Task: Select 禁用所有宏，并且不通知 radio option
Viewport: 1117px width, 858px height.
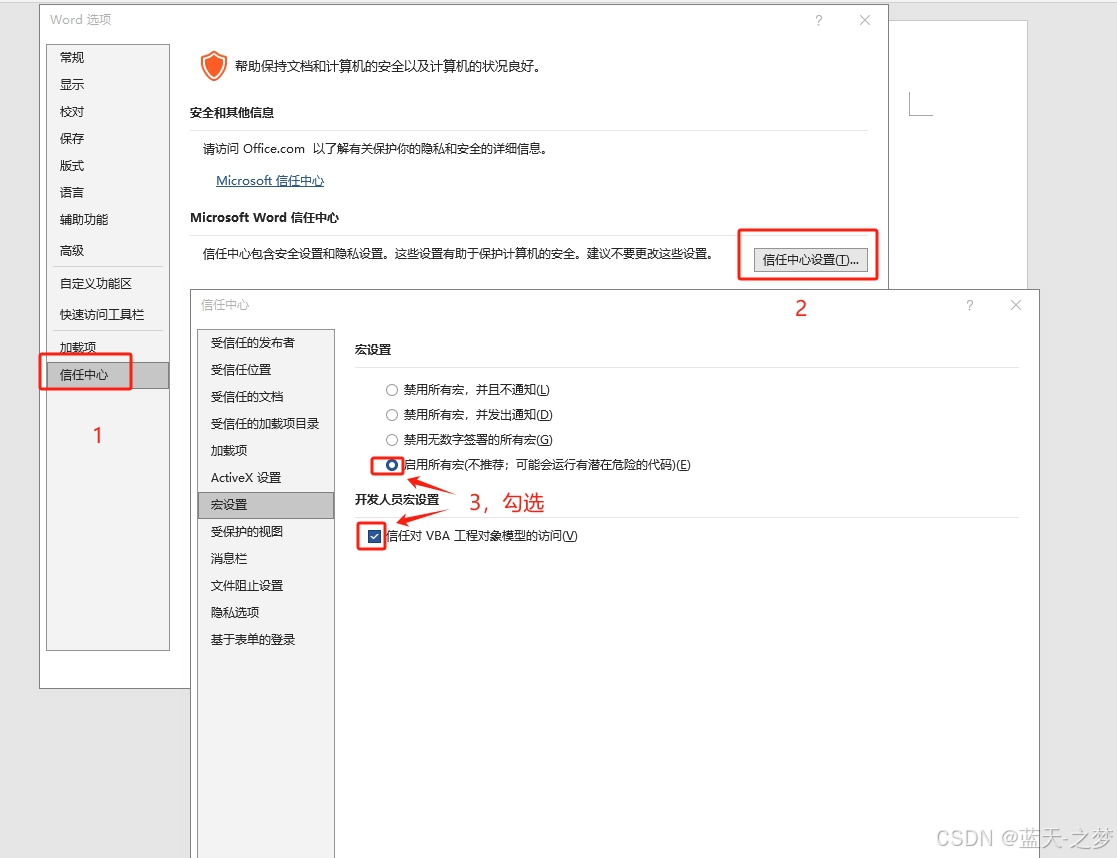Action: point(392,391)
